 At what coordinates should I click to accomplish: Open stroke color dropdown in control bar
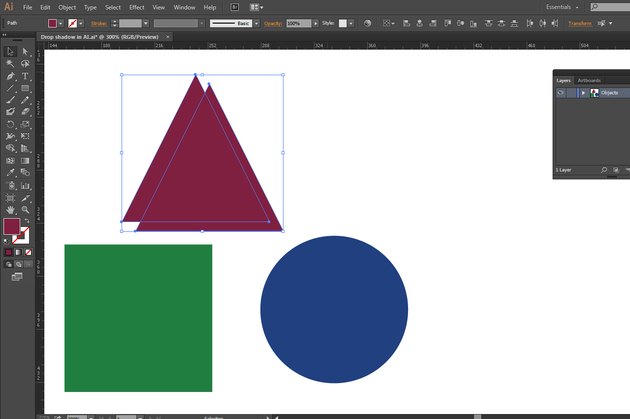tap(81, 23)
